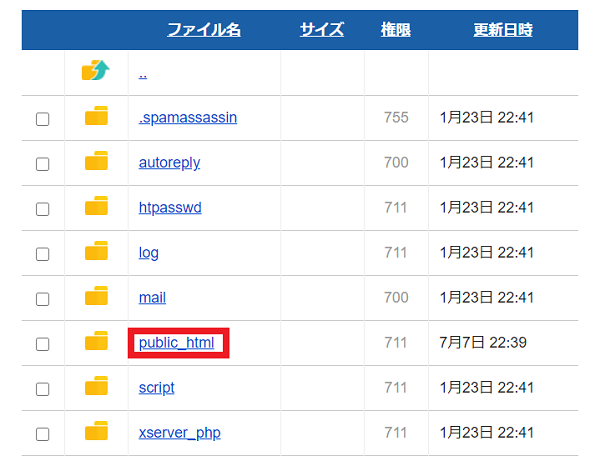600x466 pixels.
Task: Click permission value 700 for mail
Action: 396,298
